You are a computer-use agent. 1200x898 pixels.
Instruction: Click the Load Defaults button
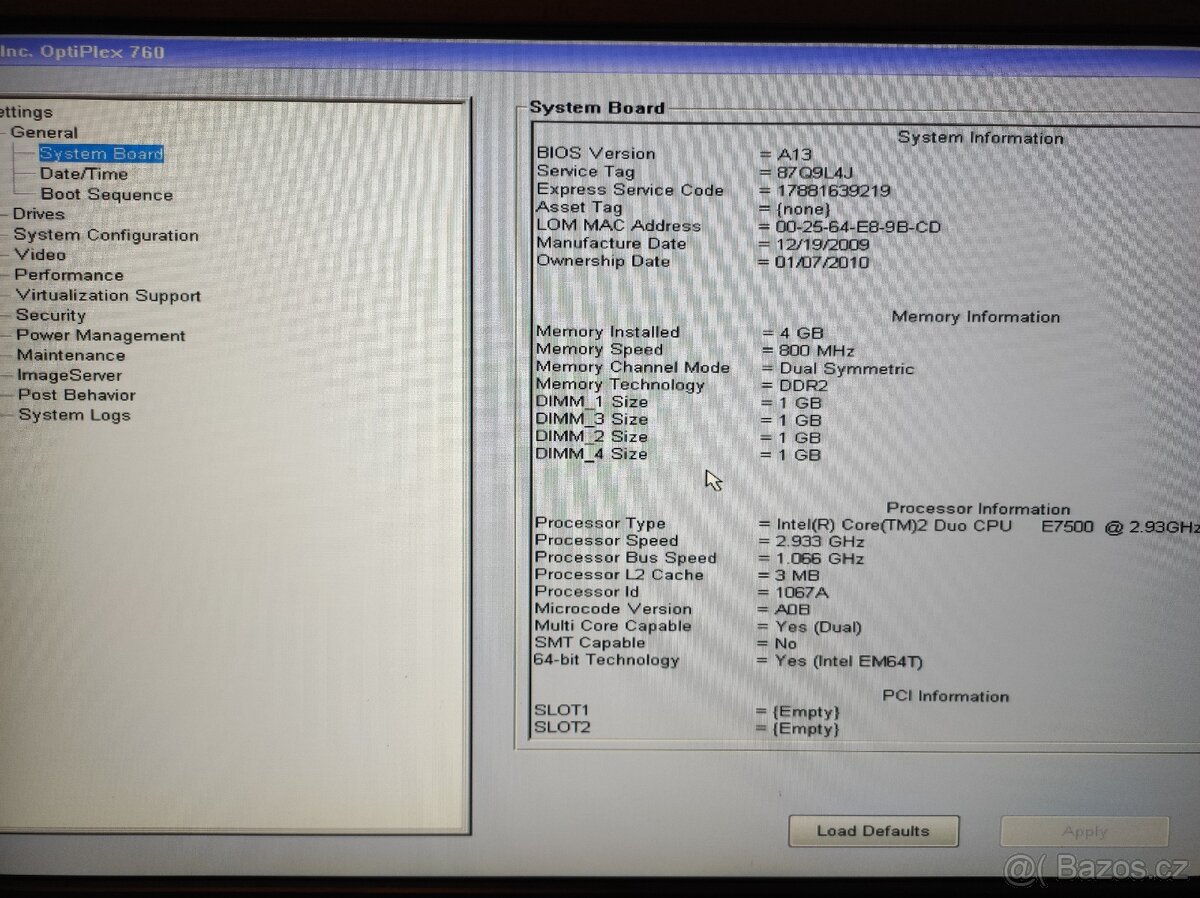(873, 830)
